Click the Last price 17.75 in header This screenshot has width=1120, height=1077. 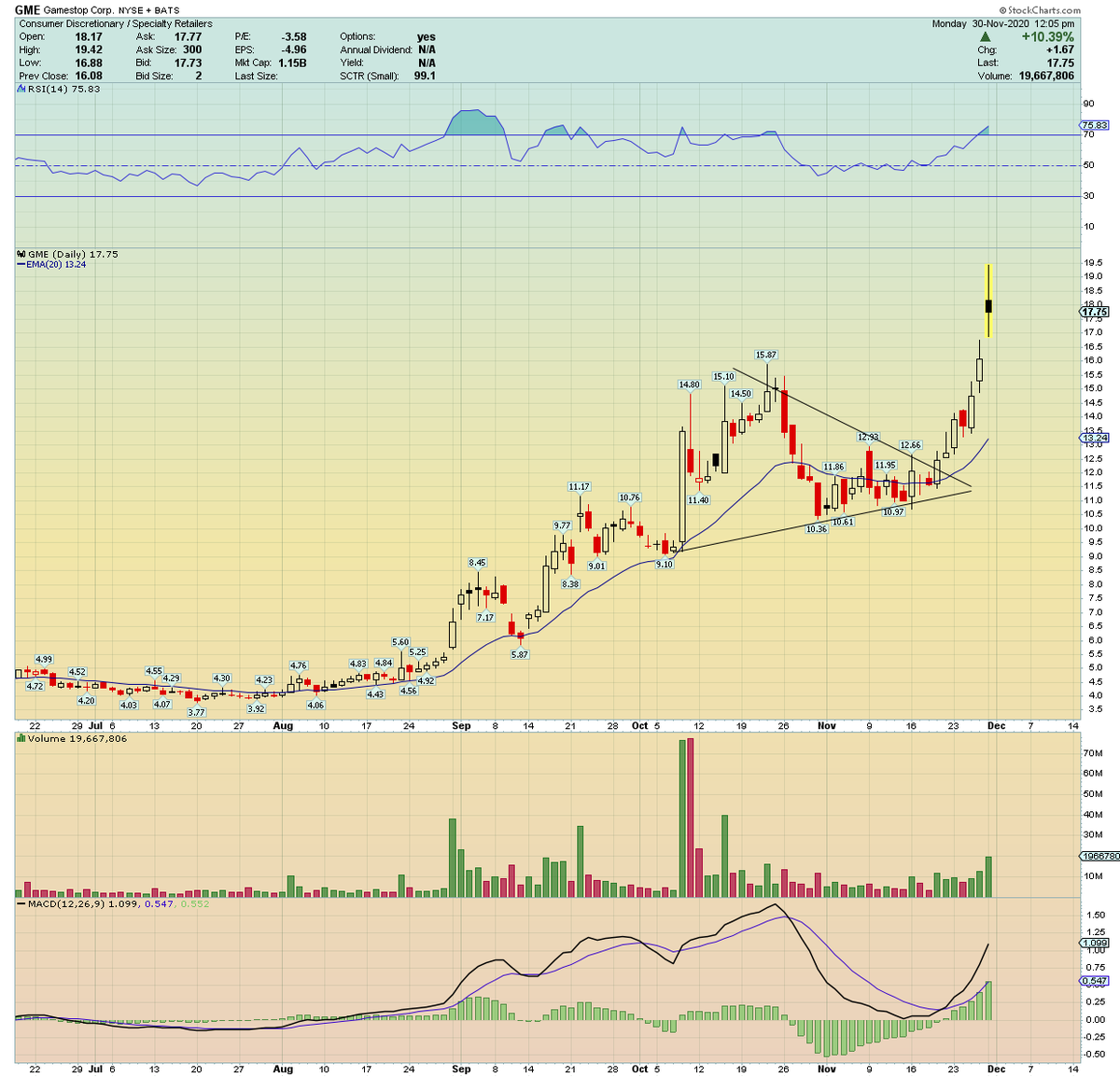(x=1060, y=63)
